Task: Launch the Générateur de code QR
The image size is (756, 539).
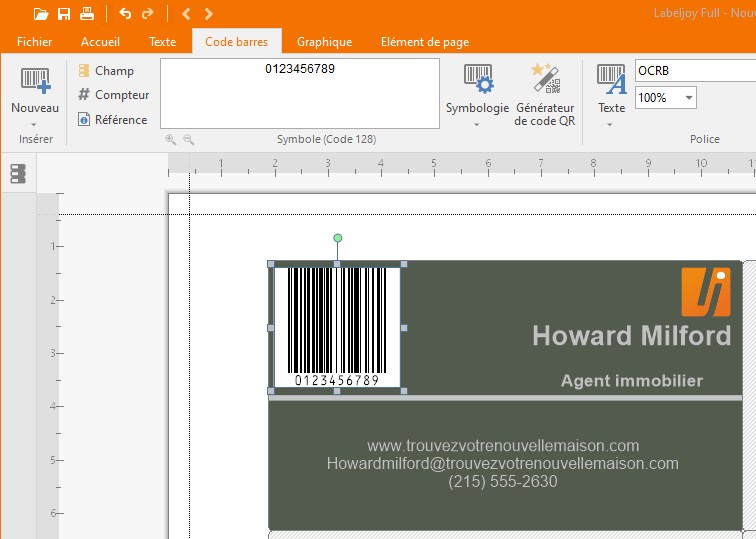Action: [x=545, y=94]
